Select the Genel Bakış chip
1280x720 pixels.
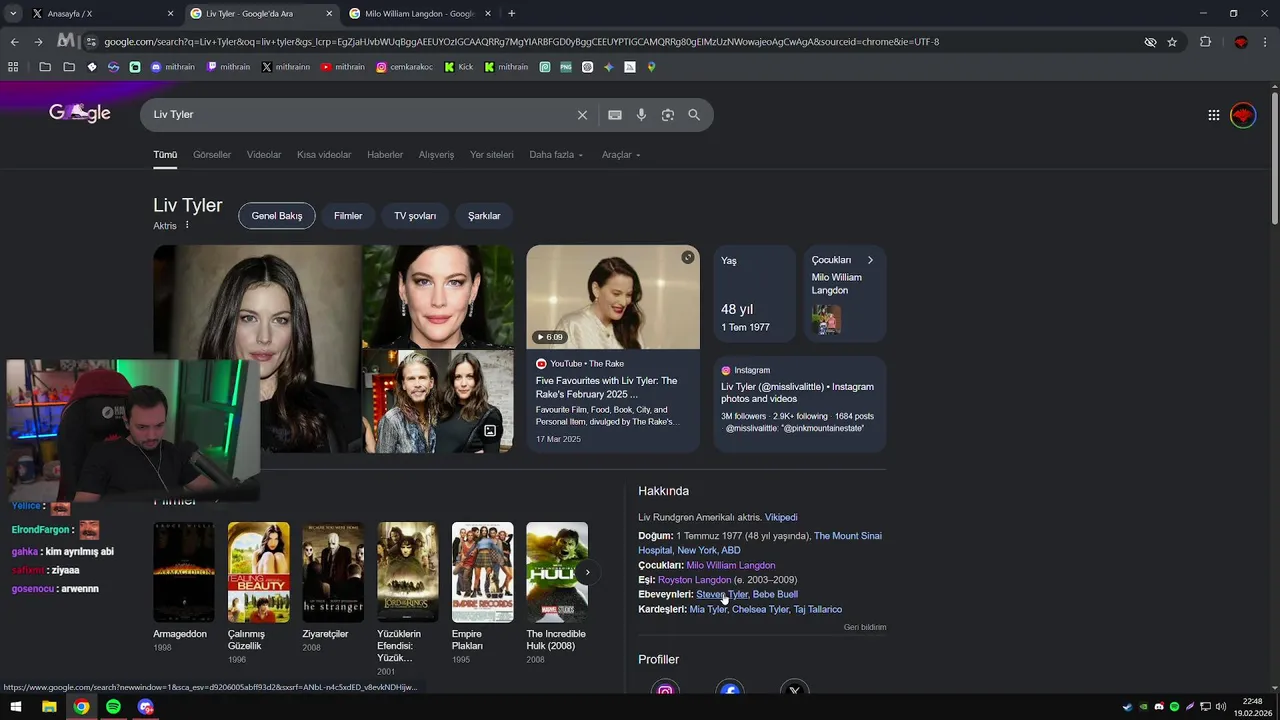coord(277,216)
